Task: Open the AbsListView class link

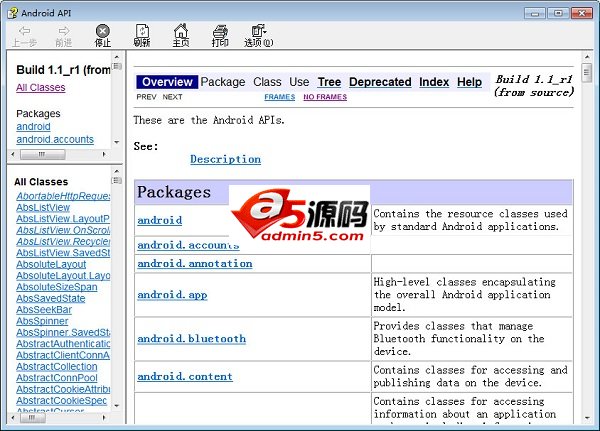Action: [43, 207]
